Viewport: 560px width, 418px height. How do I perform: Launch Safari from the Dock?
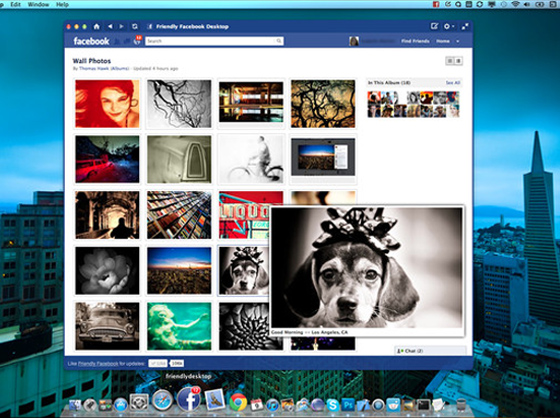162,400
